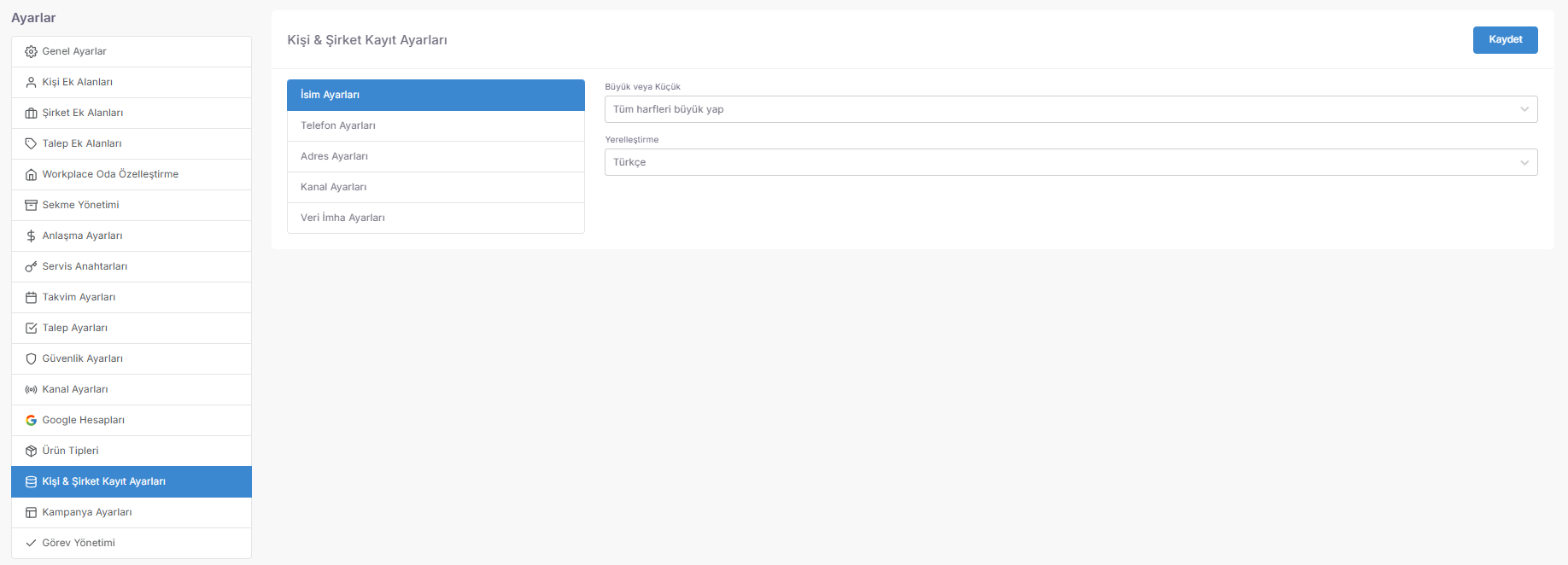
Task: Select Takvim Ayarları in the sidebar
Action: tap(132, 297)
